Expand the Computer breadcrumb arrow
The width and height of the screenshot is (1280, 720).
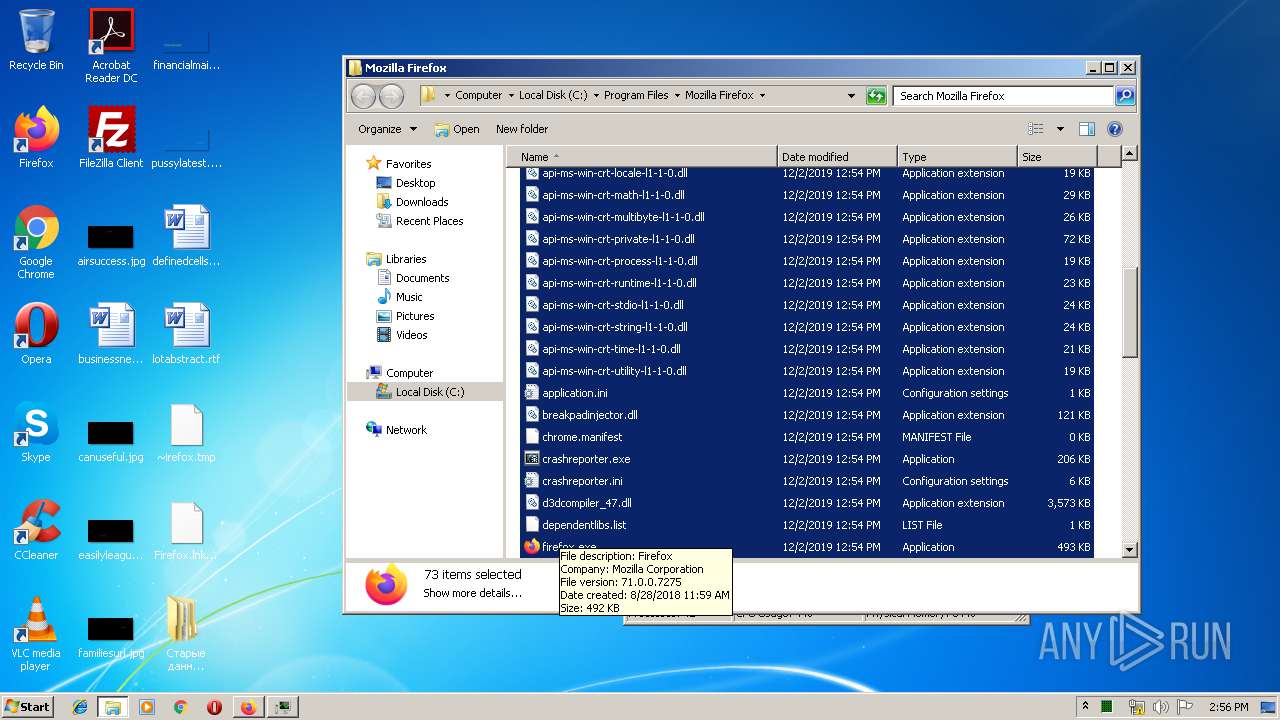511,96
